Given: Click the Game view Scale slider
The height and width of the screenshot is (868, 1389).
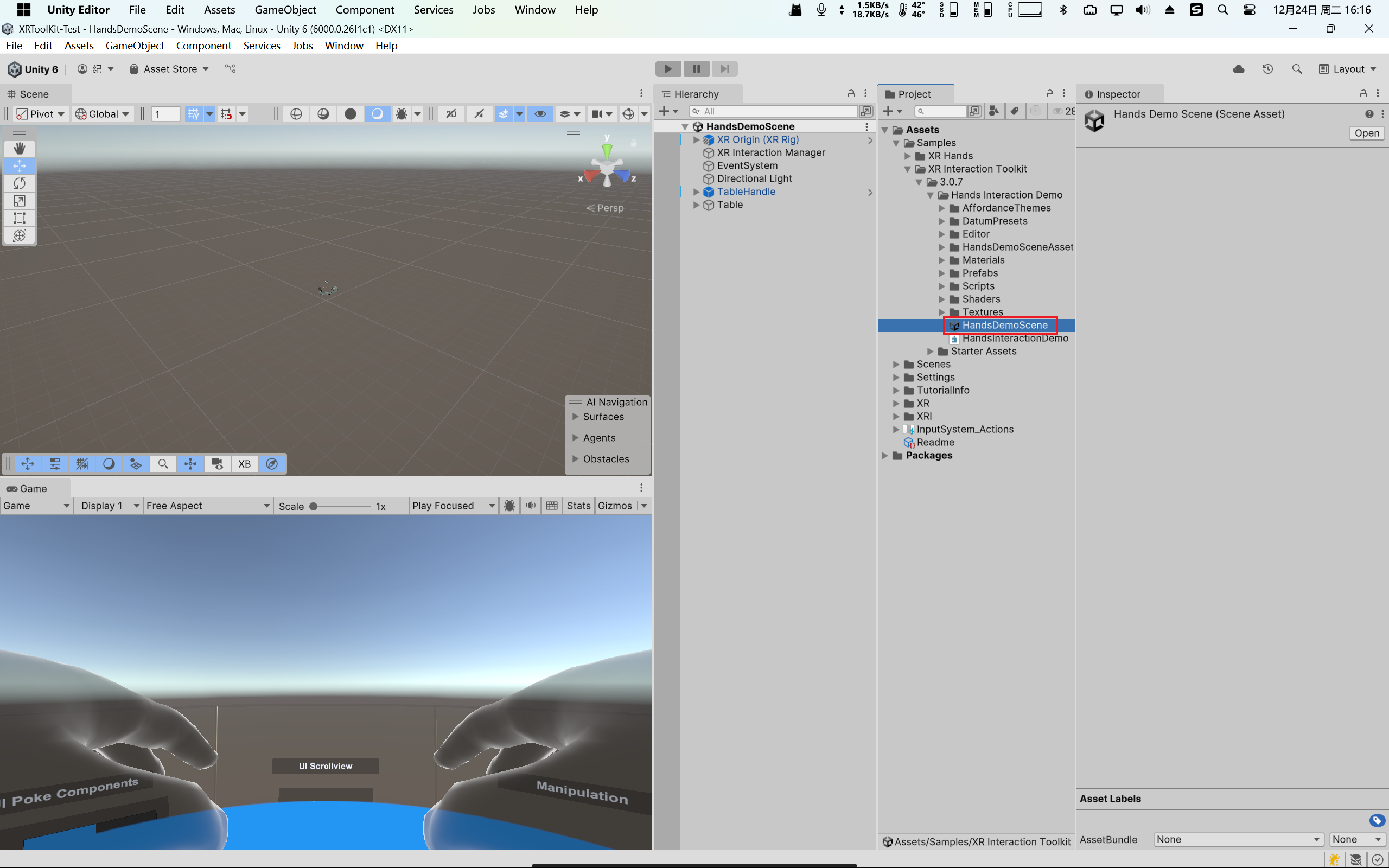Looking at the screenshot, I should (x=342, y=506).
